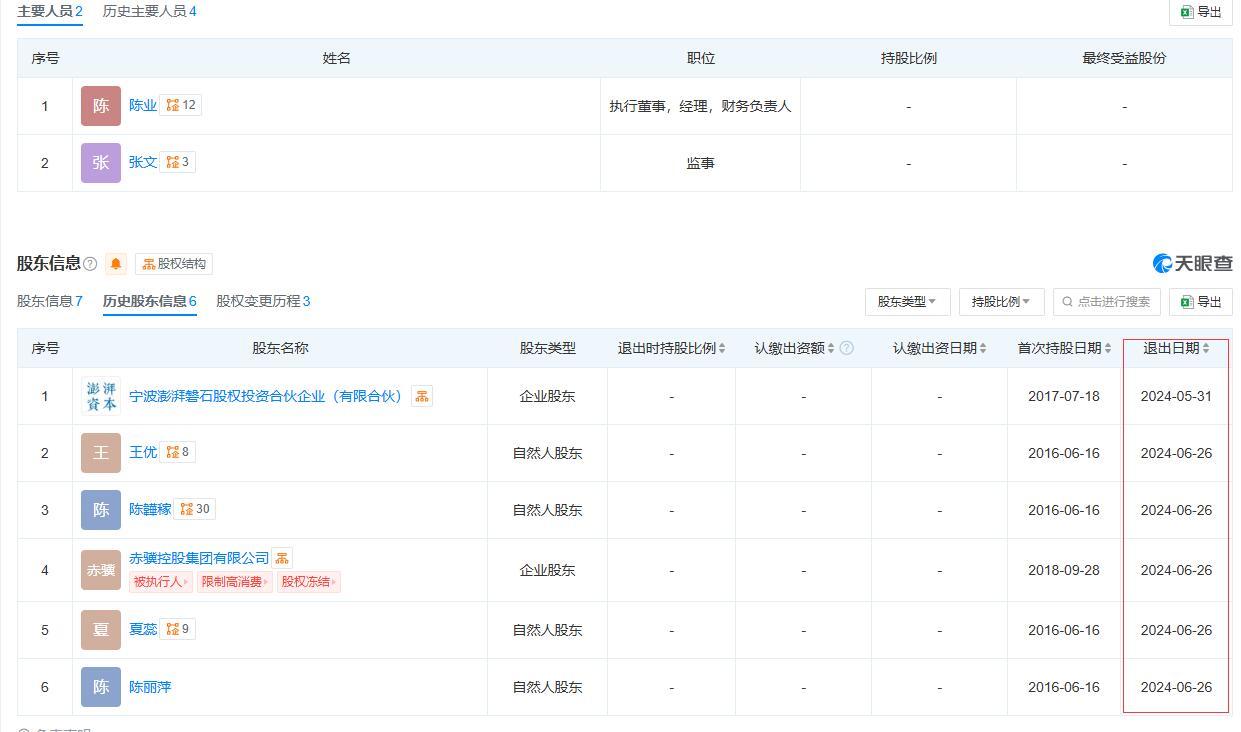Export shareholder list with 导出 button
Screen dimensions: 1241x732
coord(1200,302)
